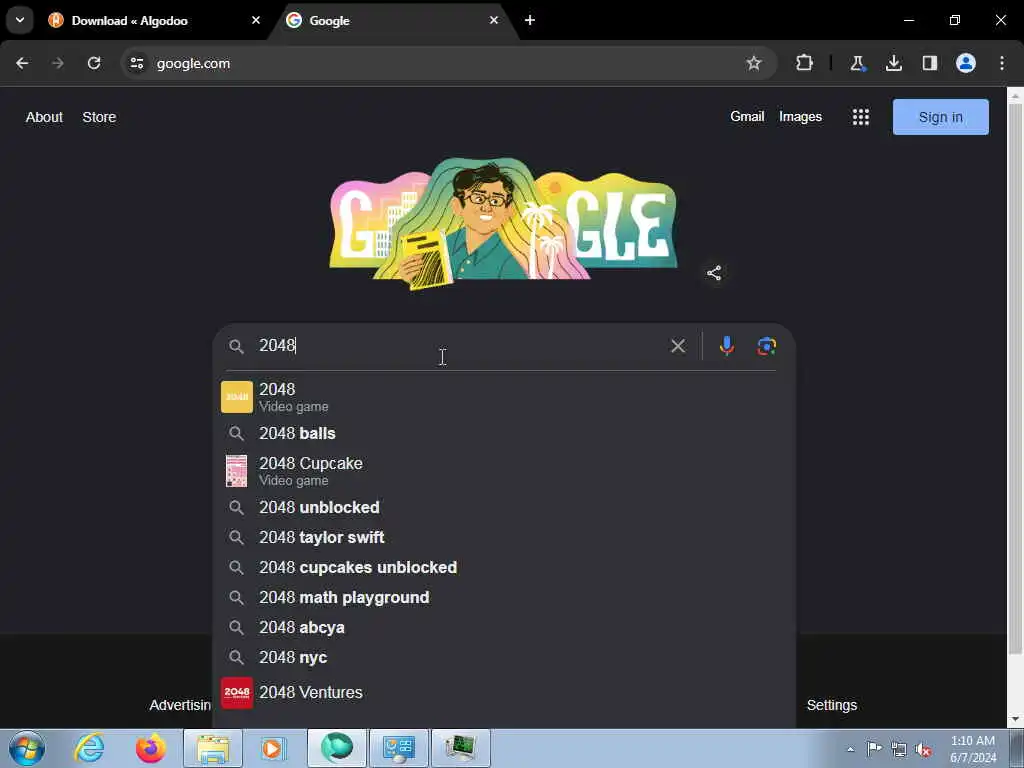Click the About link
The height and width of the screenshot is (768, 1024).
(x=44, y=117)
